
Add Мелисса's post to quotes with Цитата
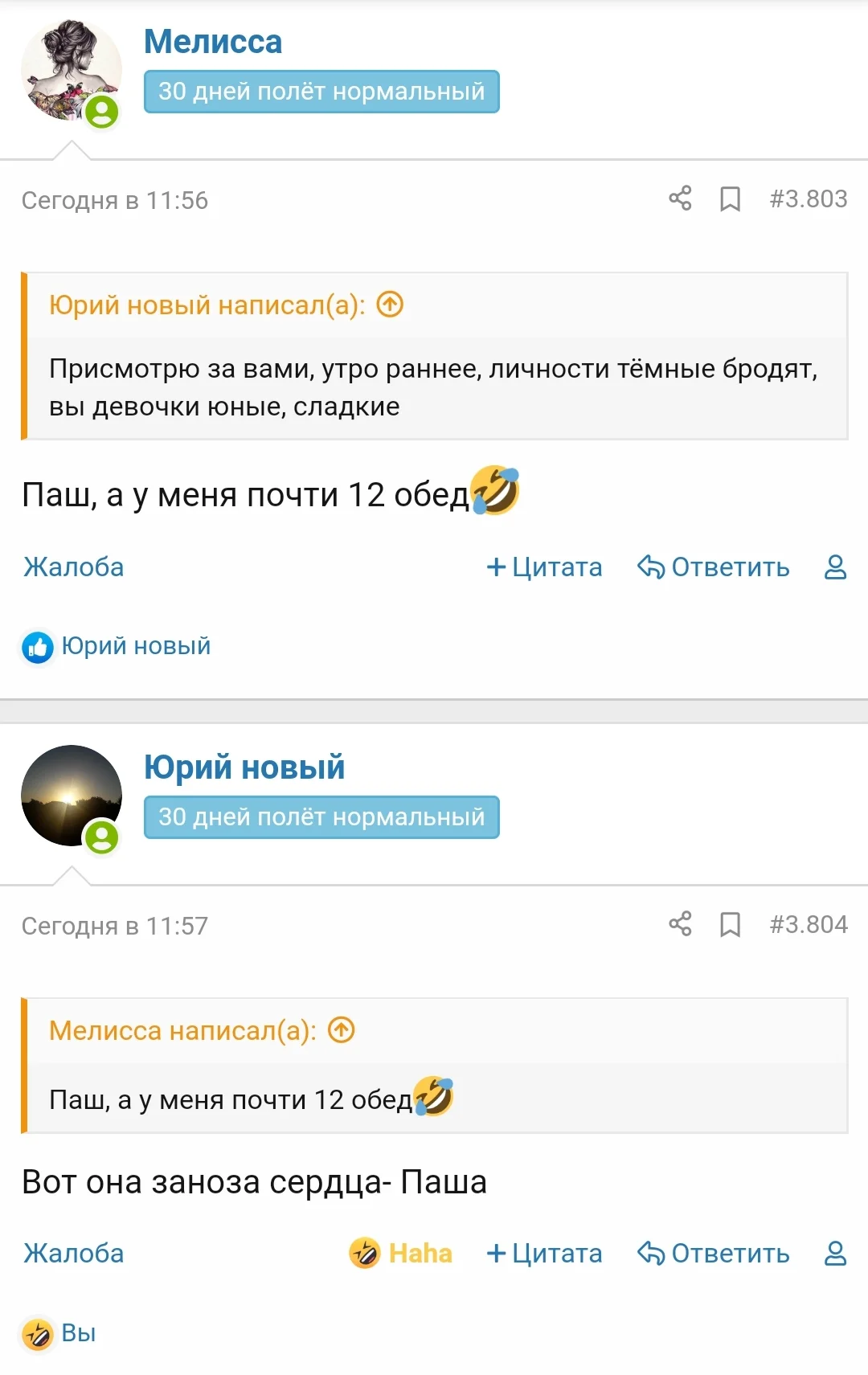coord(545,567)
